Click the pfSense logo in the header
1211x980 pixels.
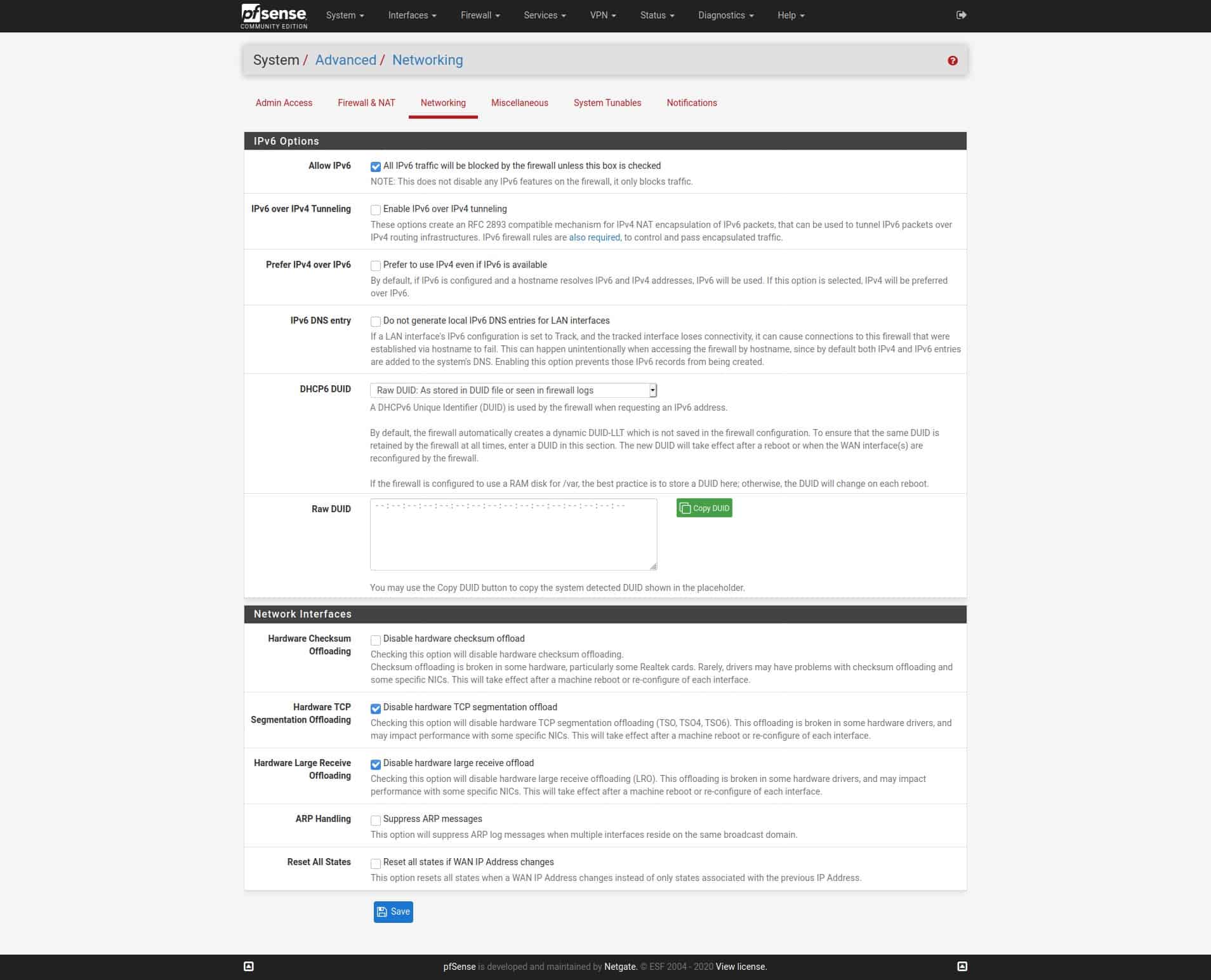[x=274, y=16]
